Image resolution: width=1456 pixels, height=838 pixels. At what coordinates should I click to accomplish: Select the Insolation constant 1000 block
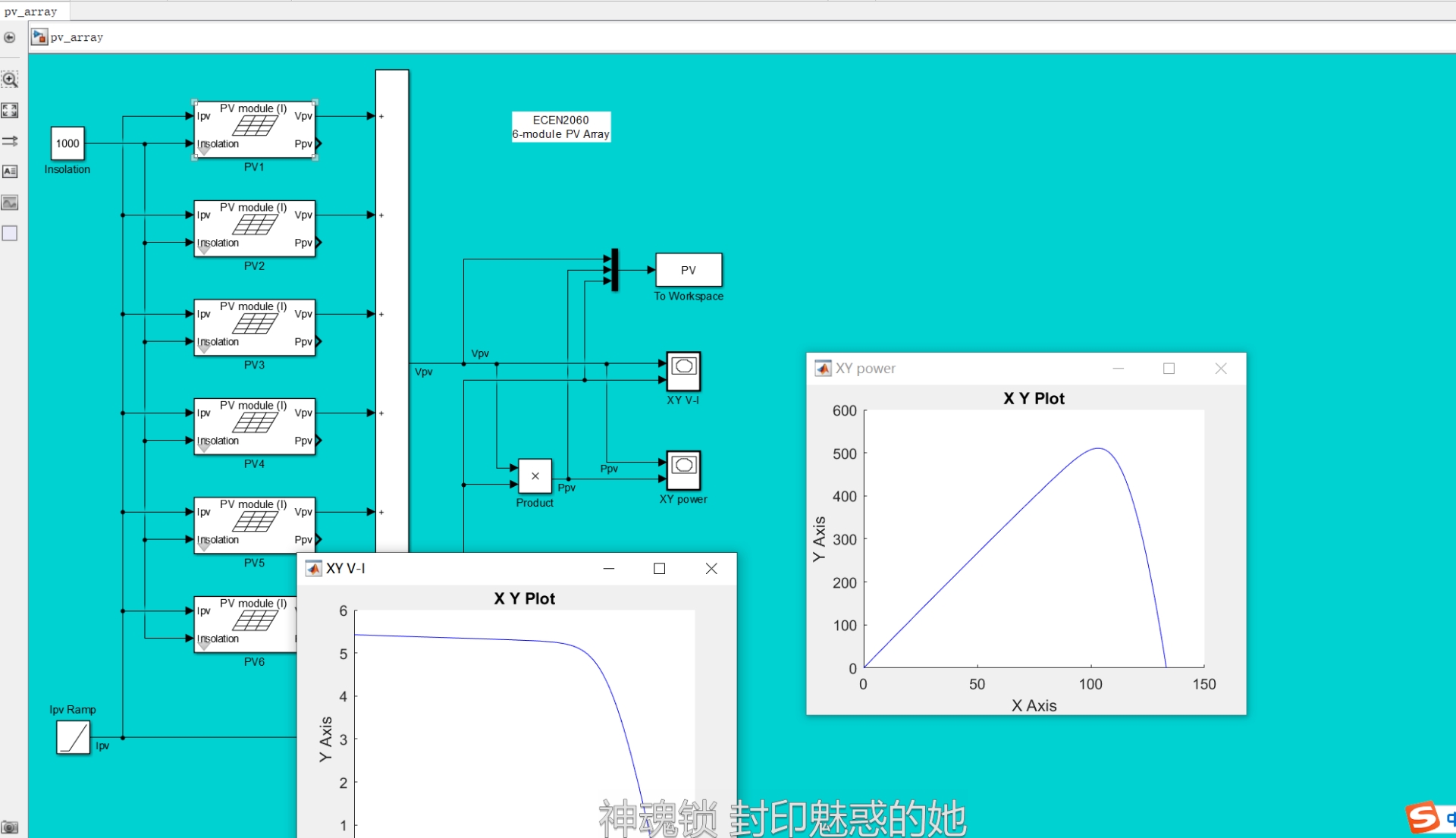click(67, 143)
